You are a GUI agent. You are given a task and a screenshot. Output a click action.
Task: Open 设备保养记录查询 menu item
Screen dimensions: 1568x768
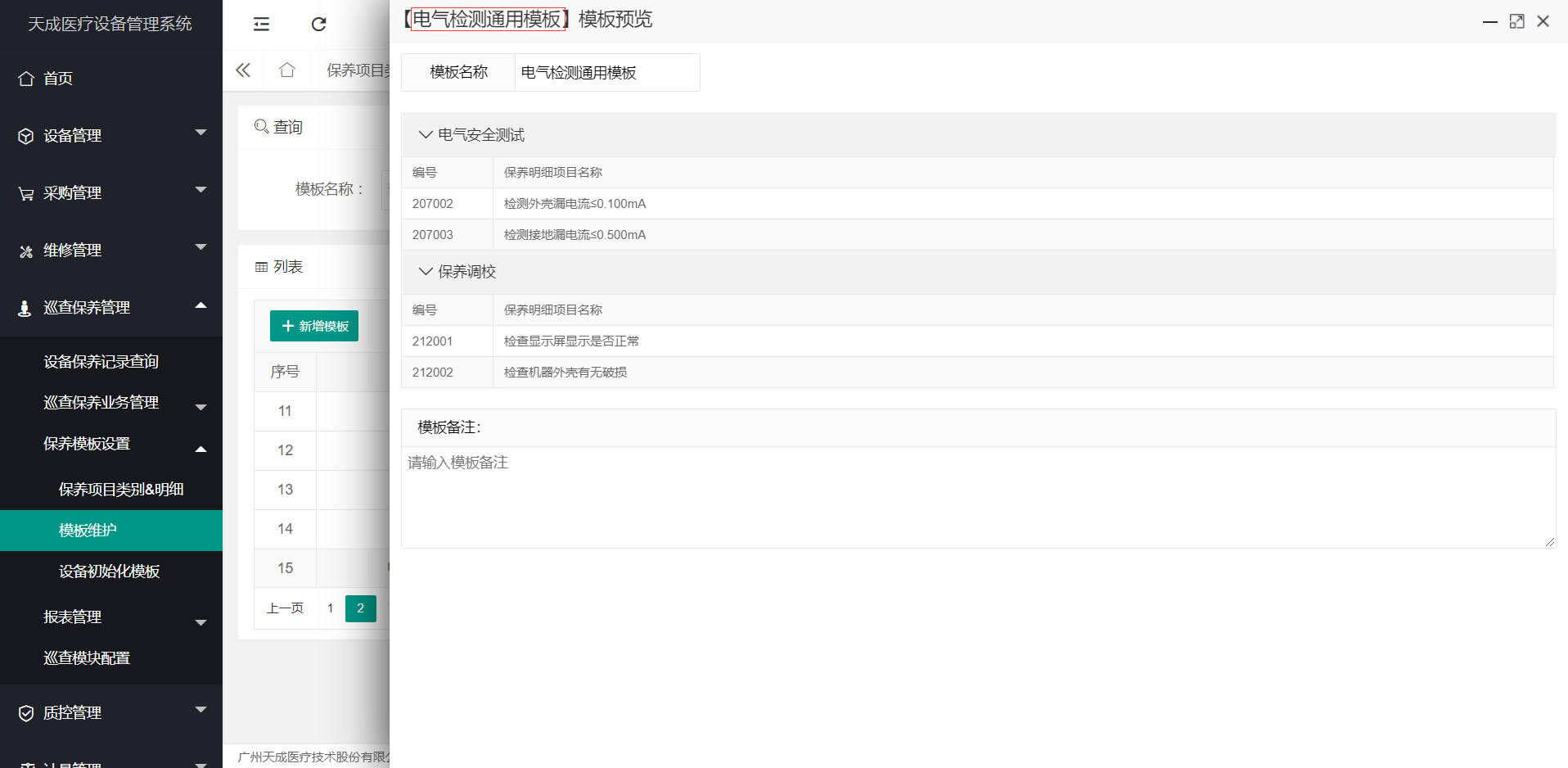pos(101,362)
